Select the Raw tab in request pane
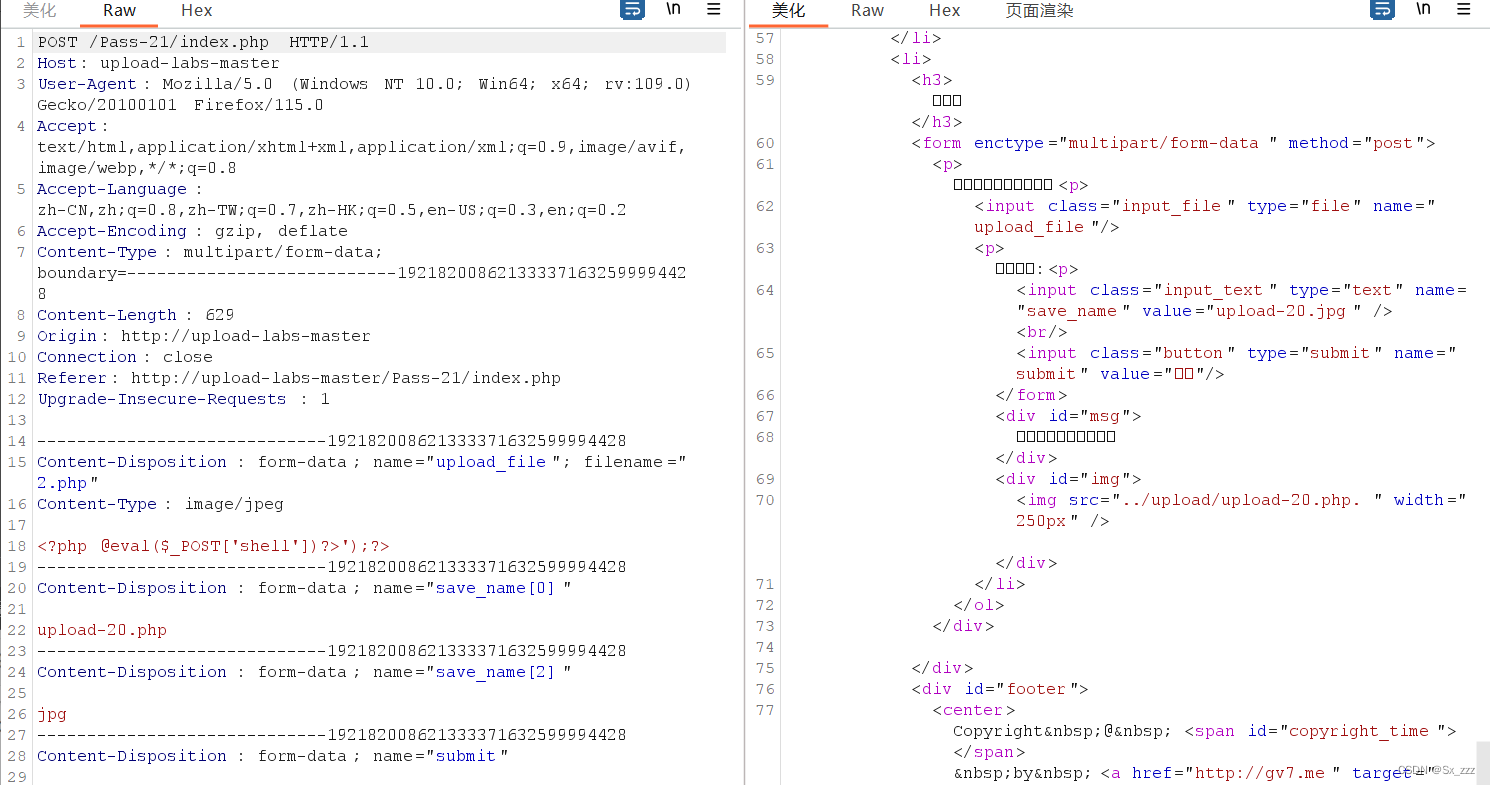1490x785 pixels. [119, 10]
